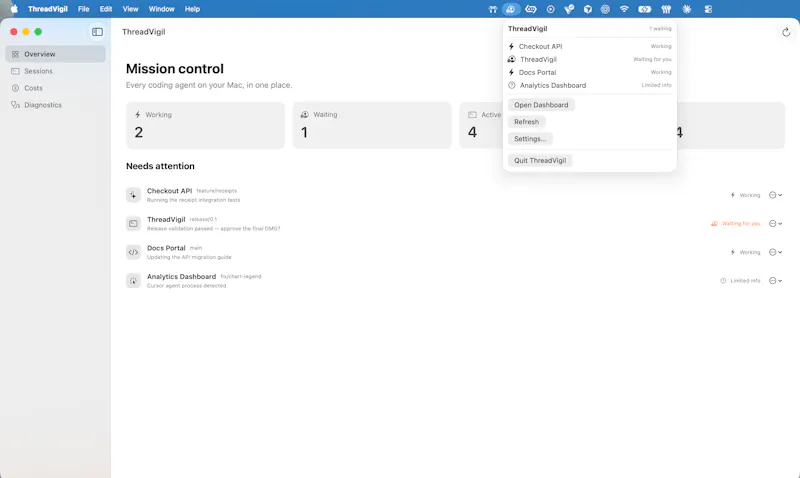This screenshot has width=800, height=478.
Task: Click the Refresh button in popup
Action: 527,121
